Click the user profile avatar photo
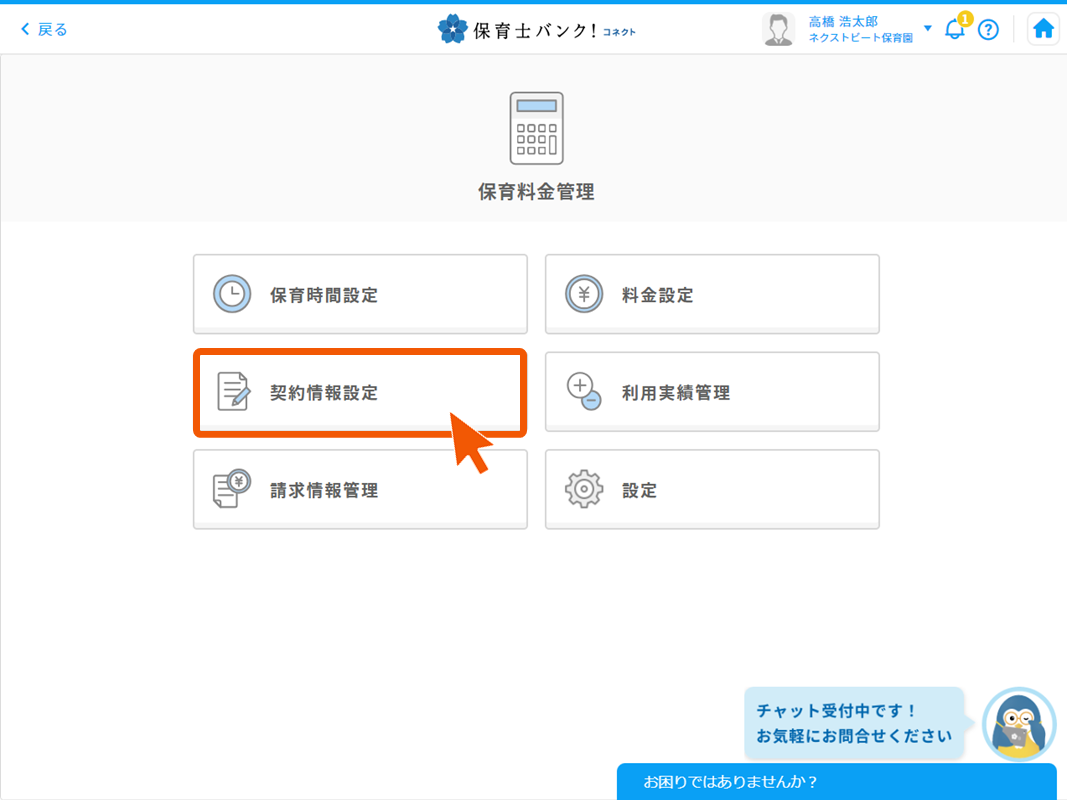 [778, 28]
